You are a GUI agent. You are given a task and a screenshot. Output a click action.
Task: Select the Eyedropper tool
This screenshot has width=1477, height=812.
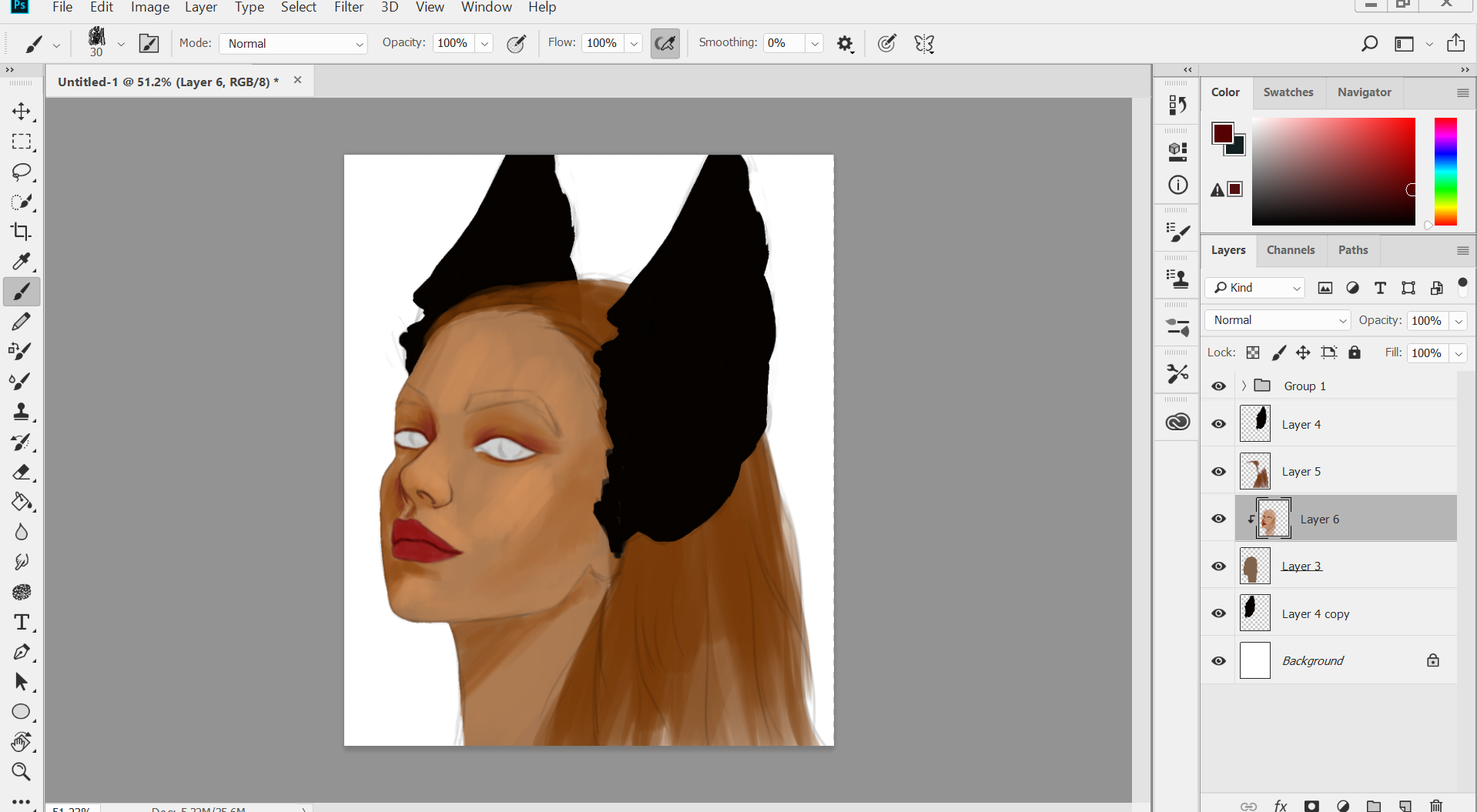(22, 262)
